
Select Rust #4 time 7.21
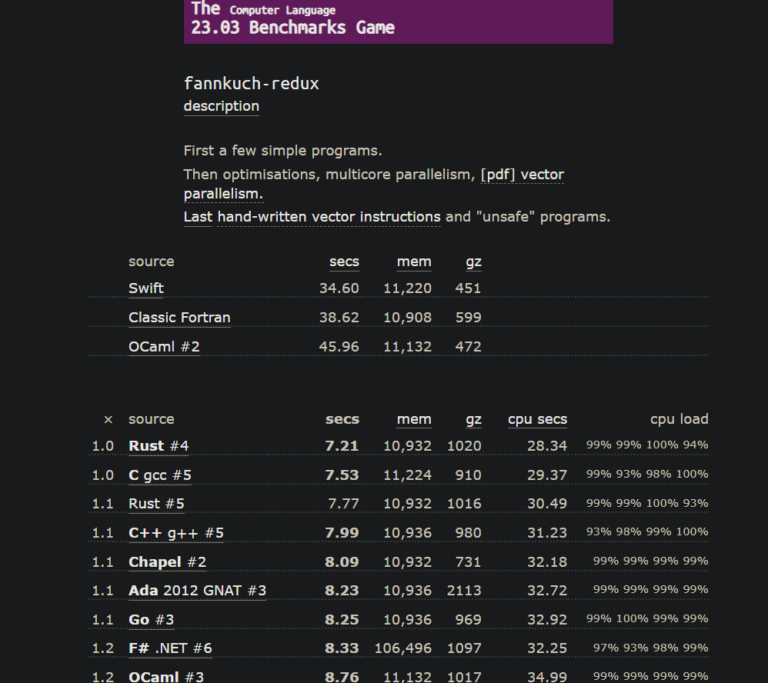pos(342,446)
